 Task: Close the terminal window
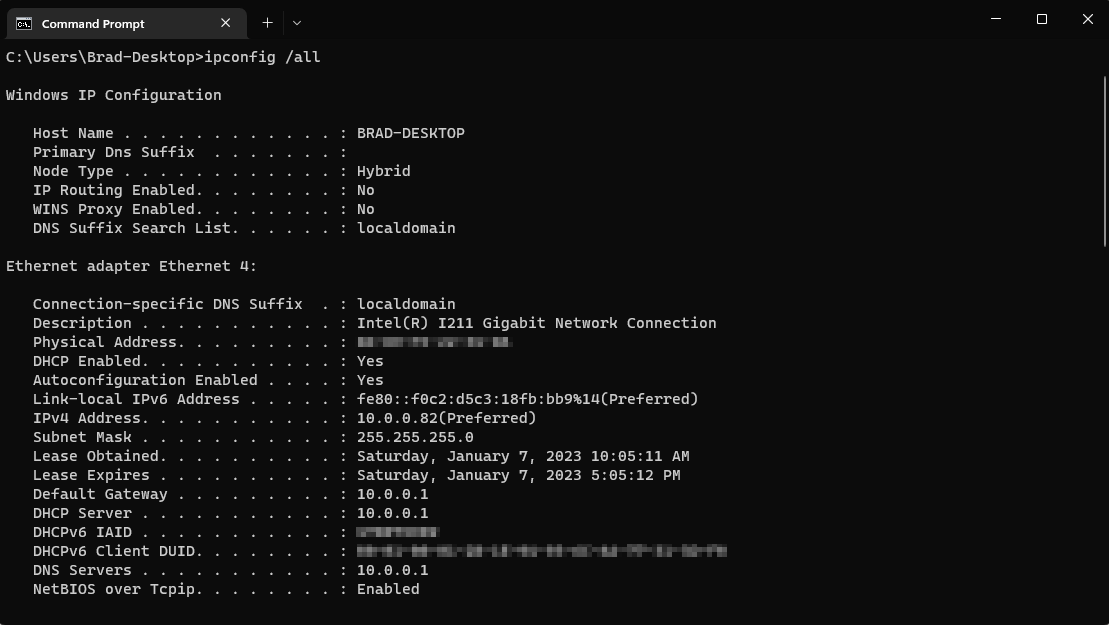click(1088, 19)
